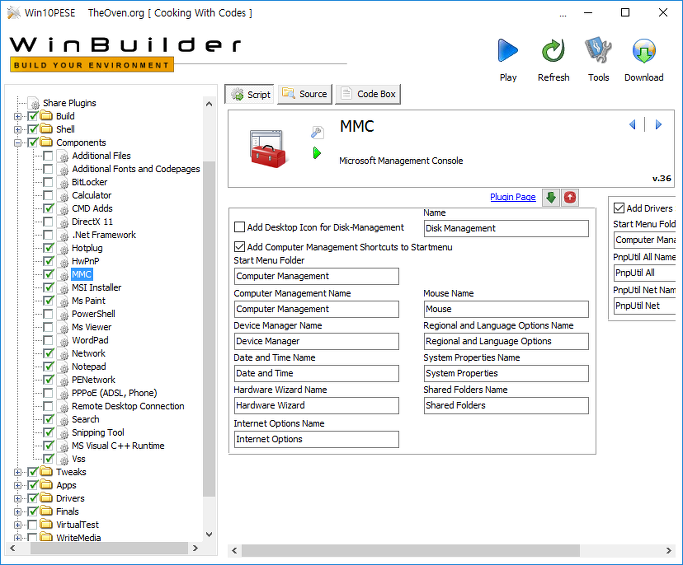683x565 pixels.
Task: Click the Drivers folder icon
Action: pyautogui.click(x=46, y=498)
